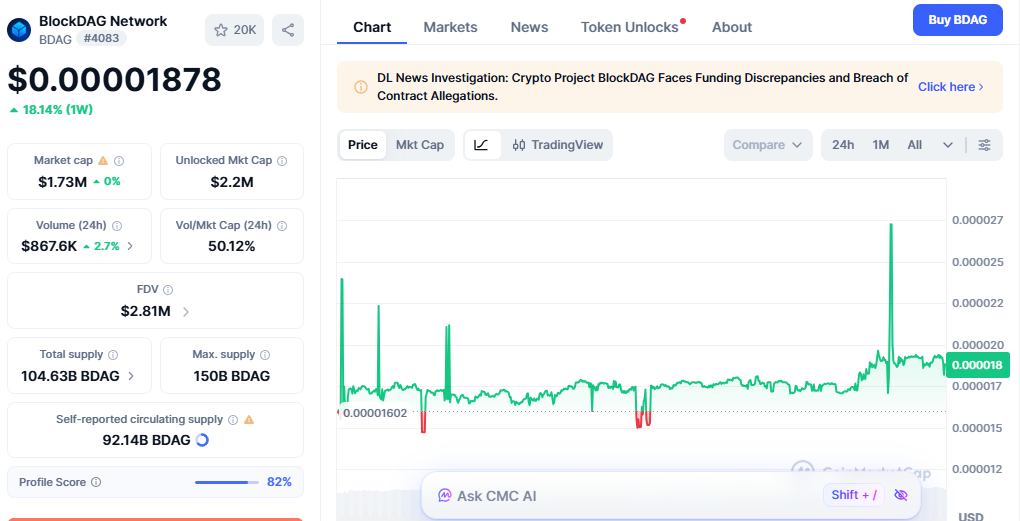
Task: Set chart range to All
Action: (915, 145)
